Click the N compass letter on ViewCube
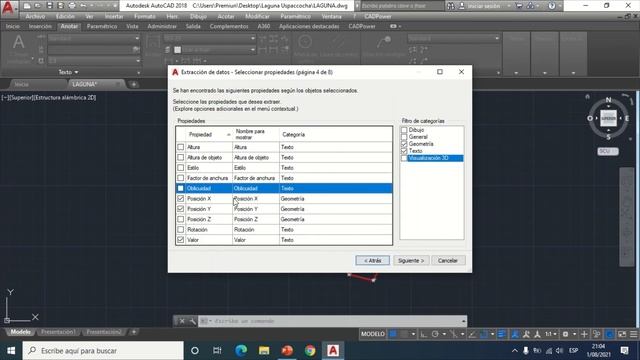 point(608,100)
